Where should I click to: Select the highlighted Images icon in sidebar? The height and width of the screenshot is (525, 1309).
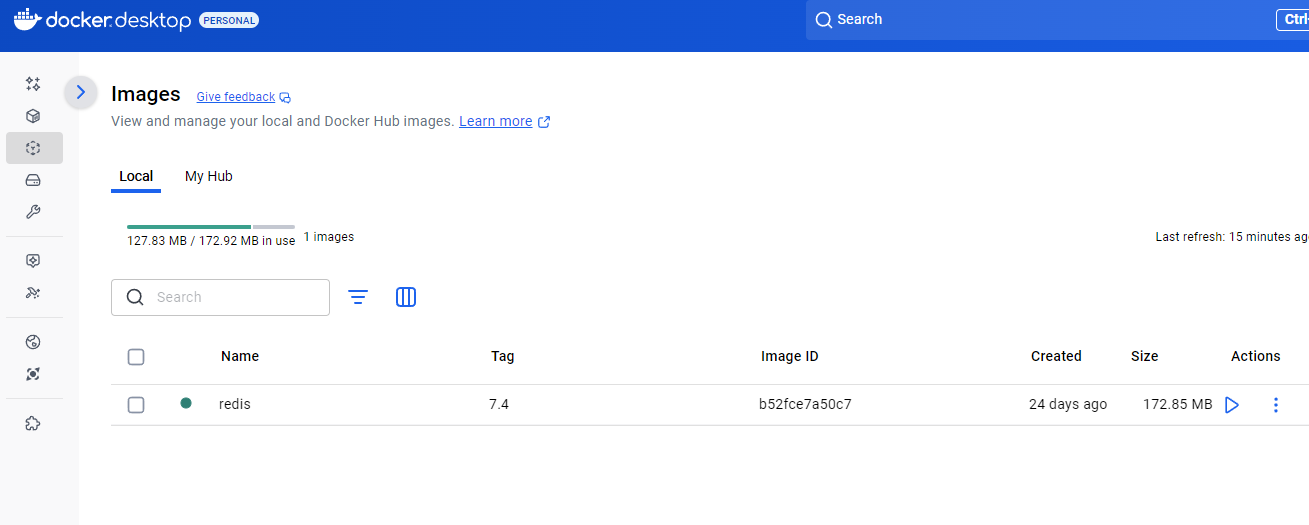(34, 148)
